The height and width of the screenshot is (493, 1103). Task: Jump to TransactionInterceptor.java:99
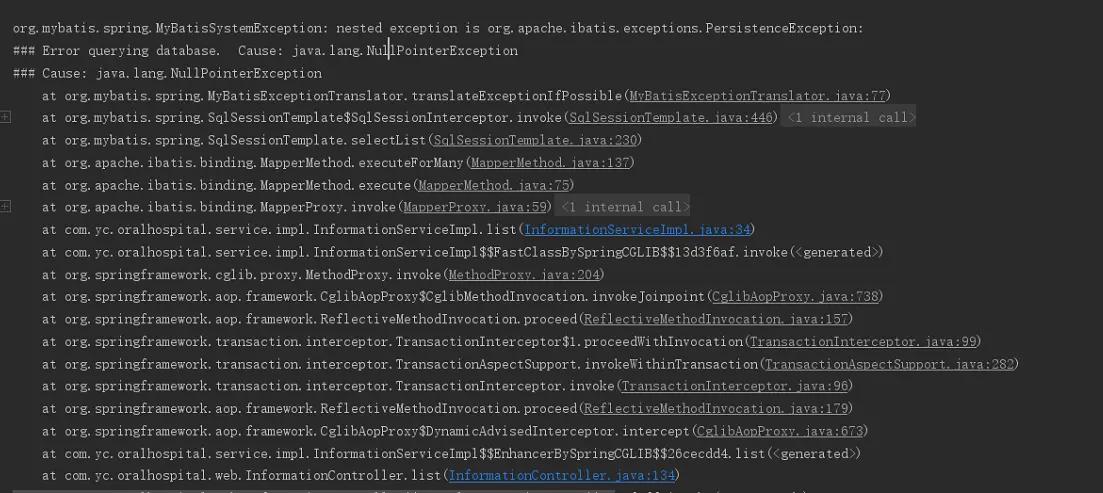862,342
